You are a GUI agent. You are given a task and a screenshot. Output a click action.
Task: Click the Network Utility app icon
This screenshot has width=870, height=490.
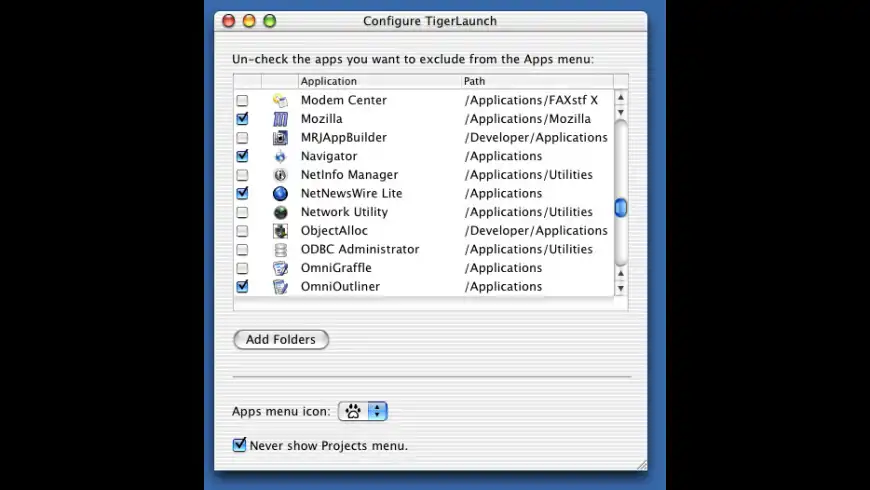280,212
